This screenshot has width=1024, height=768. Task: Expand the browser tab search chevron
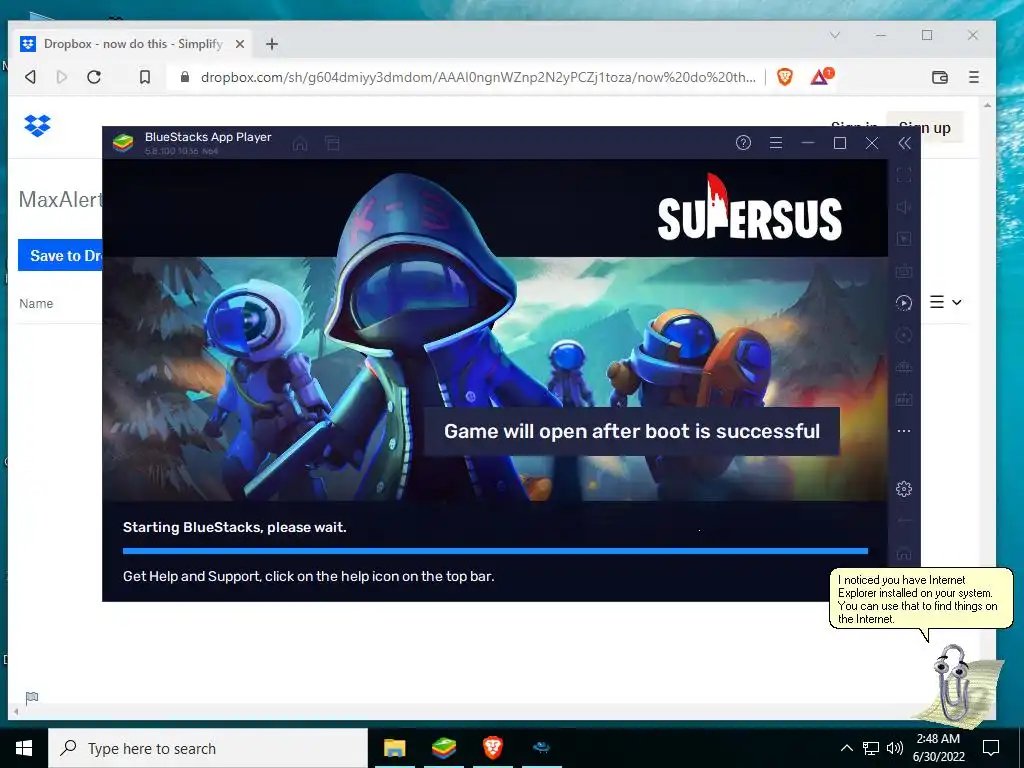click(835, 35)
